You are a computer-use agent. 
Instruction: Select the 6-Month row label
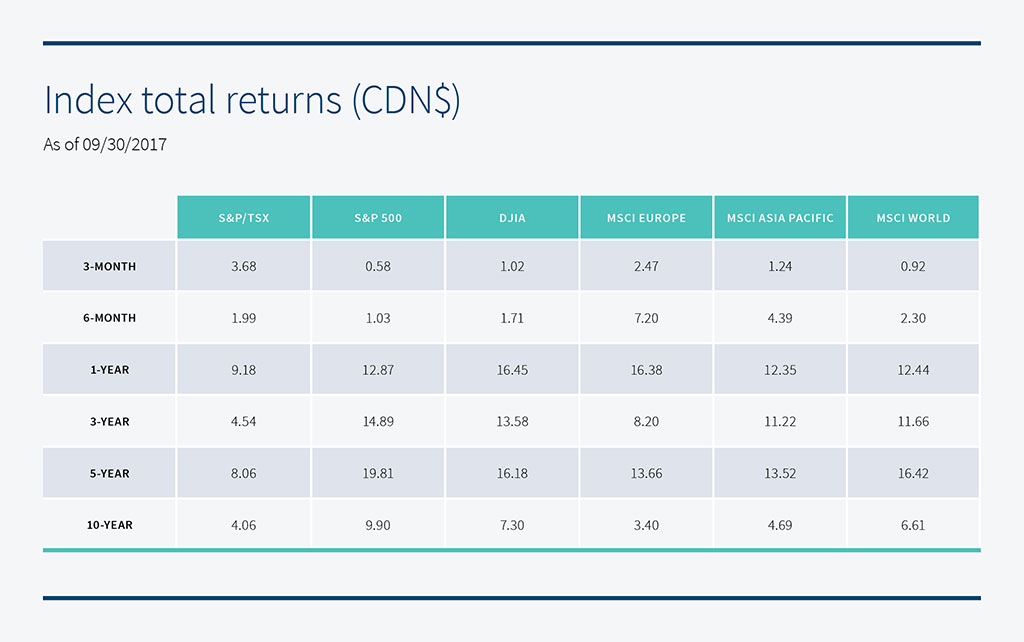click(x=109, y=318)
